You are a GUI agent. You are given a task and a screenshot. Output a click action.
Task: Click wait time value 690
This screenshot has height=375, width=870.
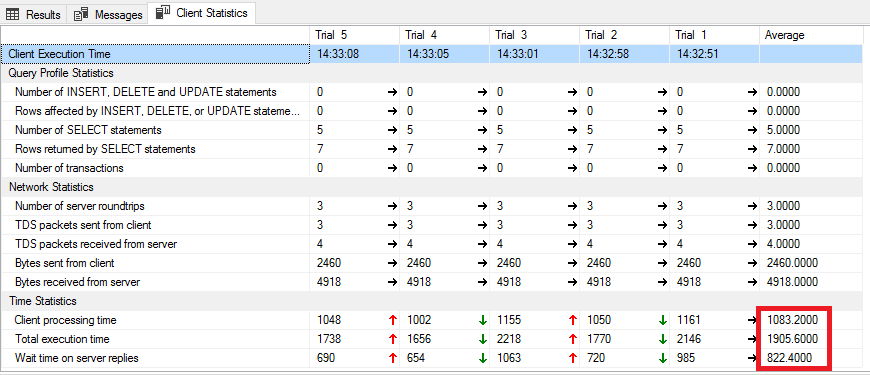tap(326, 358)
